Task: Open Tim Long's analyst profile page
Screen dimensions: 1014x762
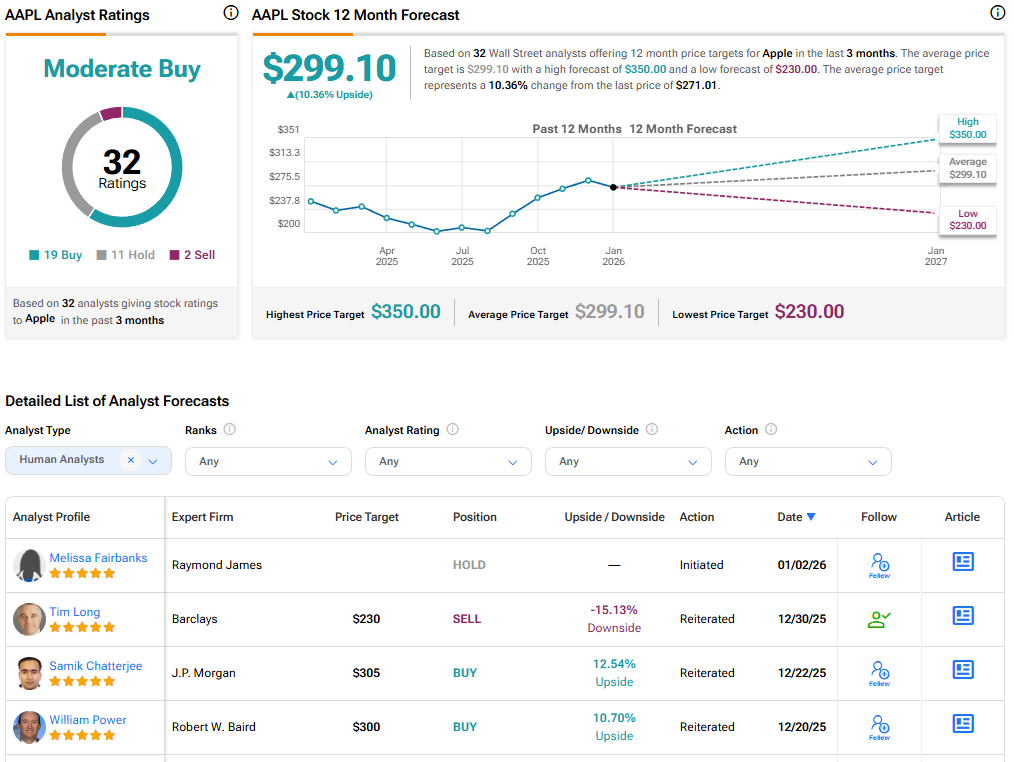Action: coord(74,611)
